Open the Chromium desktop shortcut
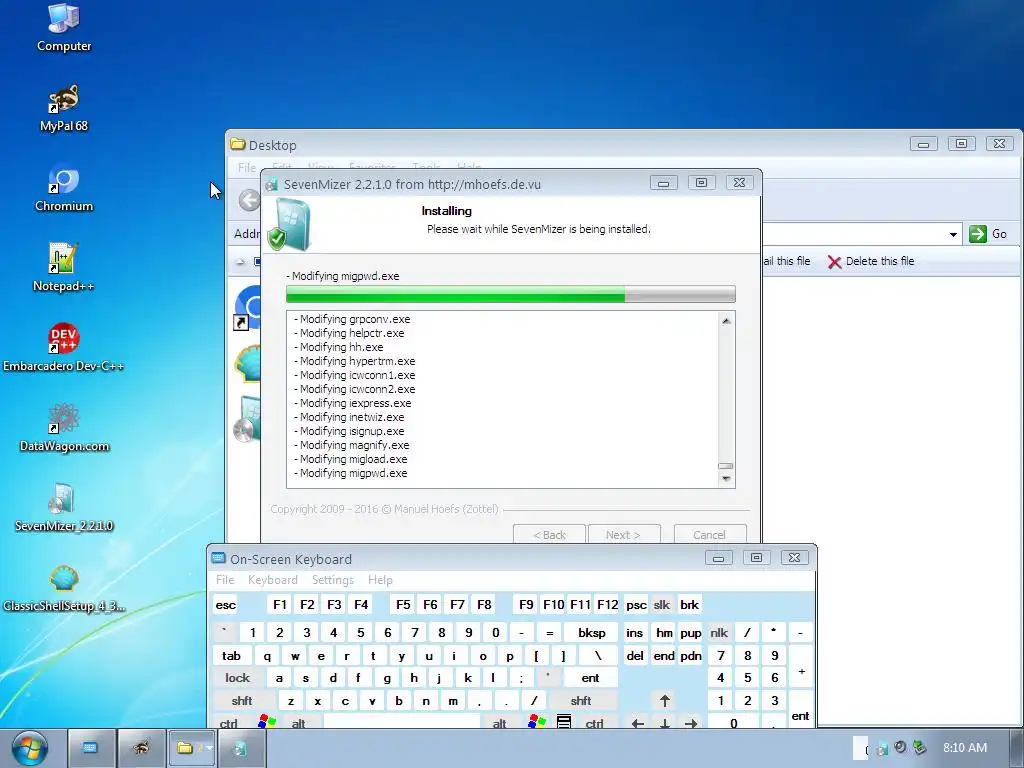 pos(63,188)
